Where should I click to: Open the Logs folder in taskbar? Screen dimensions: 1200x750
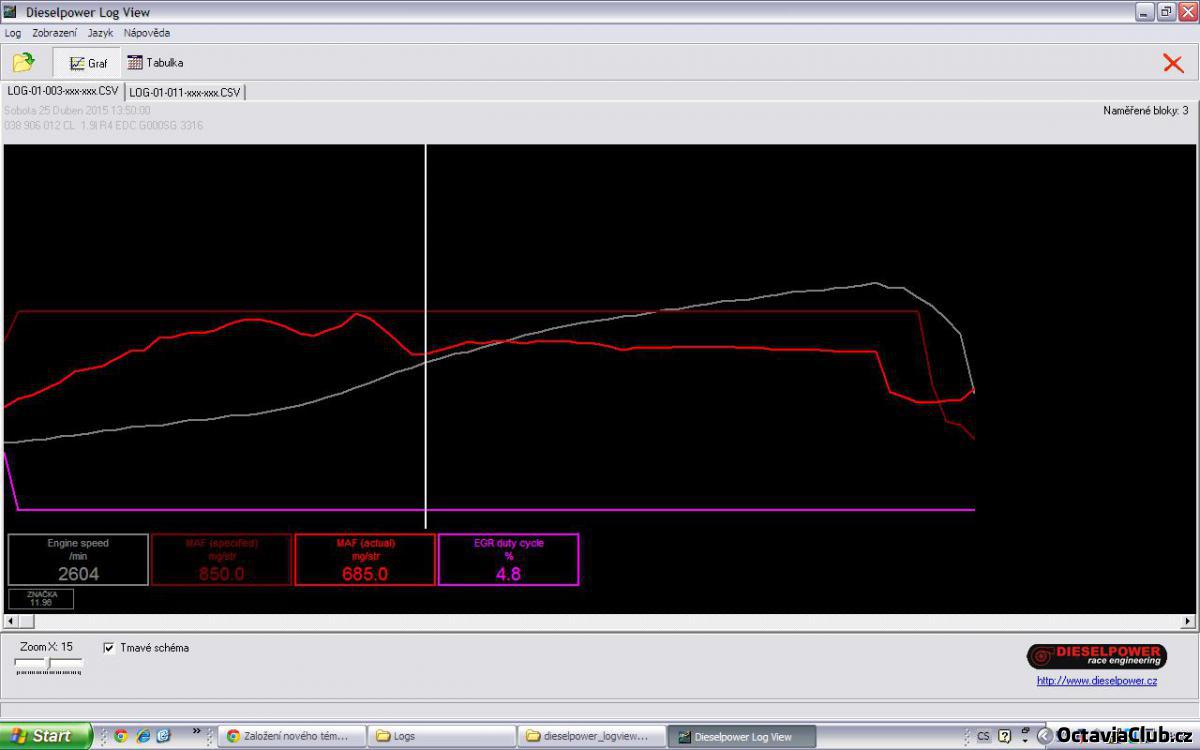click(440, 737)
